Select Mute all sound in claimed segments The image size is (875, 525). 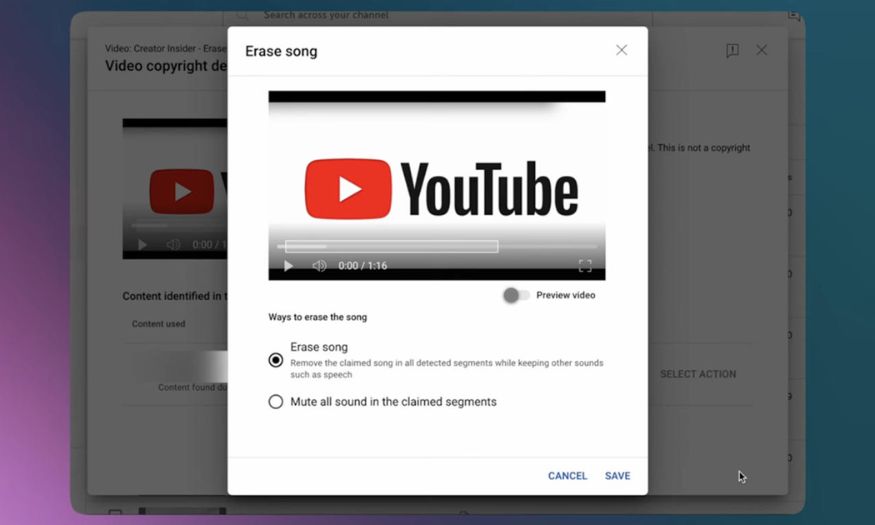(276, 402)
